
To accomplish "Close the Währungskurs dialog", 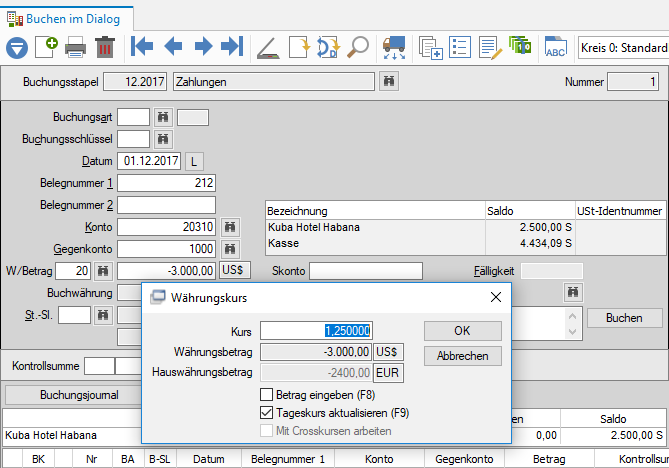I will pyautogui.click(x=496, y=297).
